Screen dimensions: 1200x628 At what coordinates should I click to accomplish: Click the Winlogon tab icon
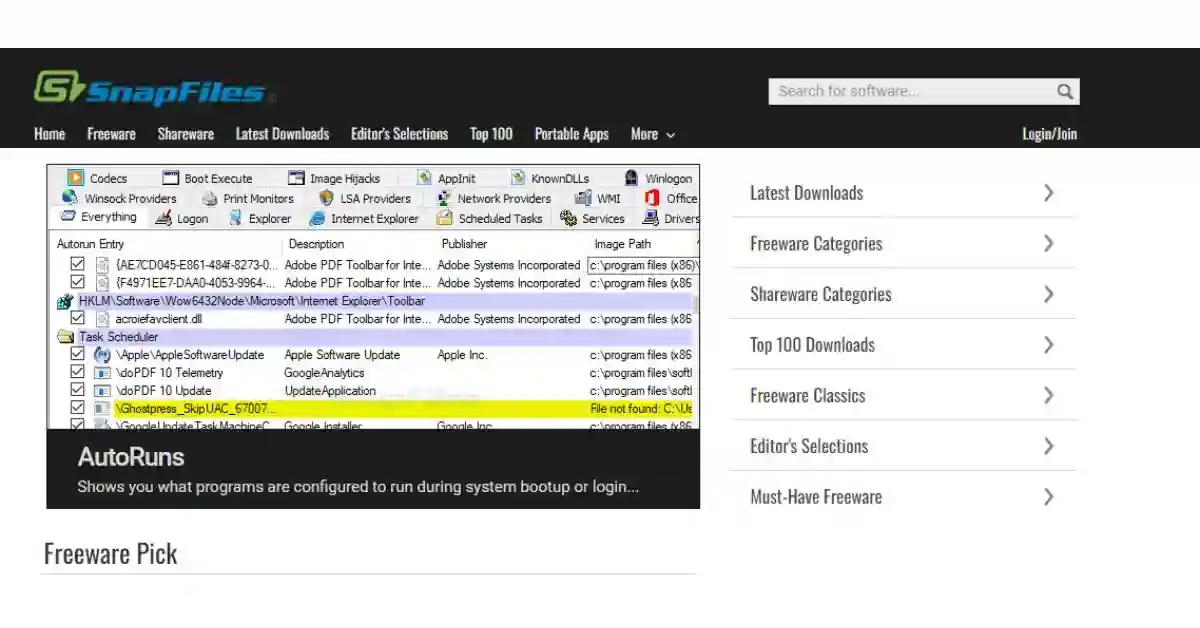coord(631,178)
